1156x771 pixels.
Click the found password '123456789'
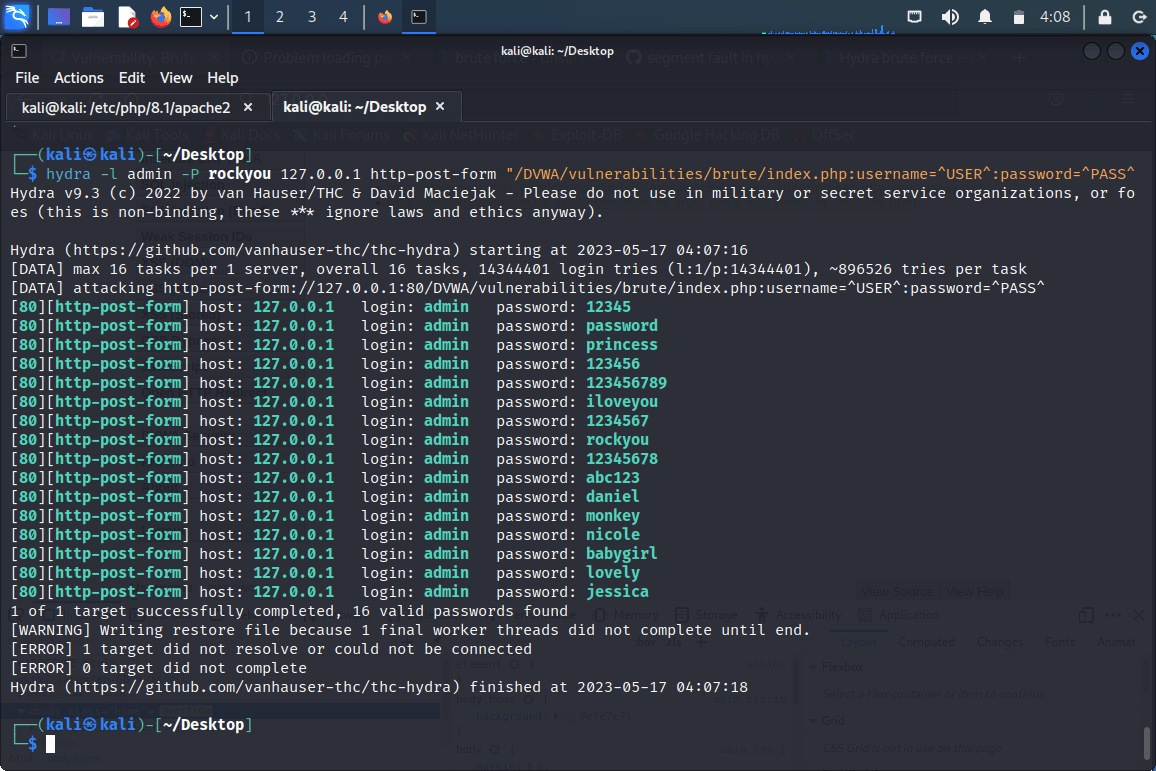coord(626,383)
